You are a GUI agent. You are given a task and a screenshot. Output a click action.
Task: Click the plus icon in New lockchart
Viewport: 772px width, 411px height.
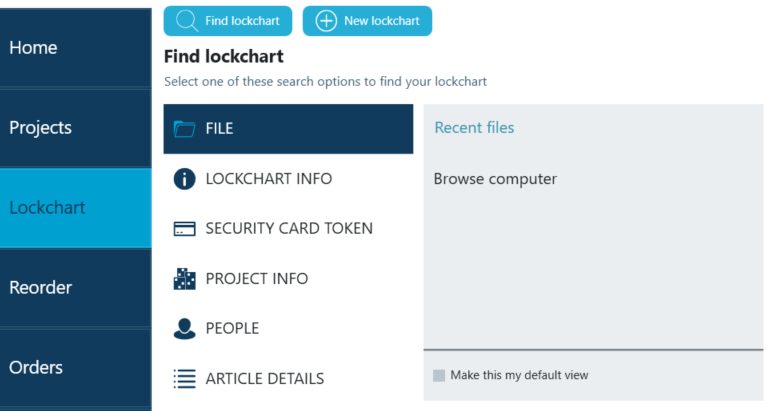tap(325, 21)
